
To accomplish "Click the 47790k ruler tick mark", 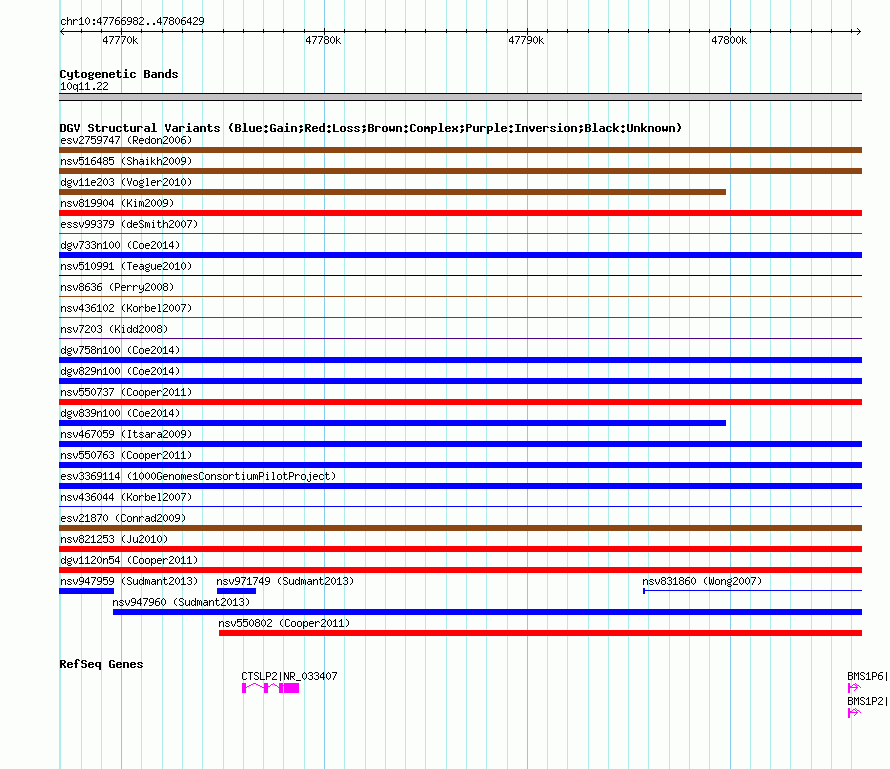I will point(527,31).
